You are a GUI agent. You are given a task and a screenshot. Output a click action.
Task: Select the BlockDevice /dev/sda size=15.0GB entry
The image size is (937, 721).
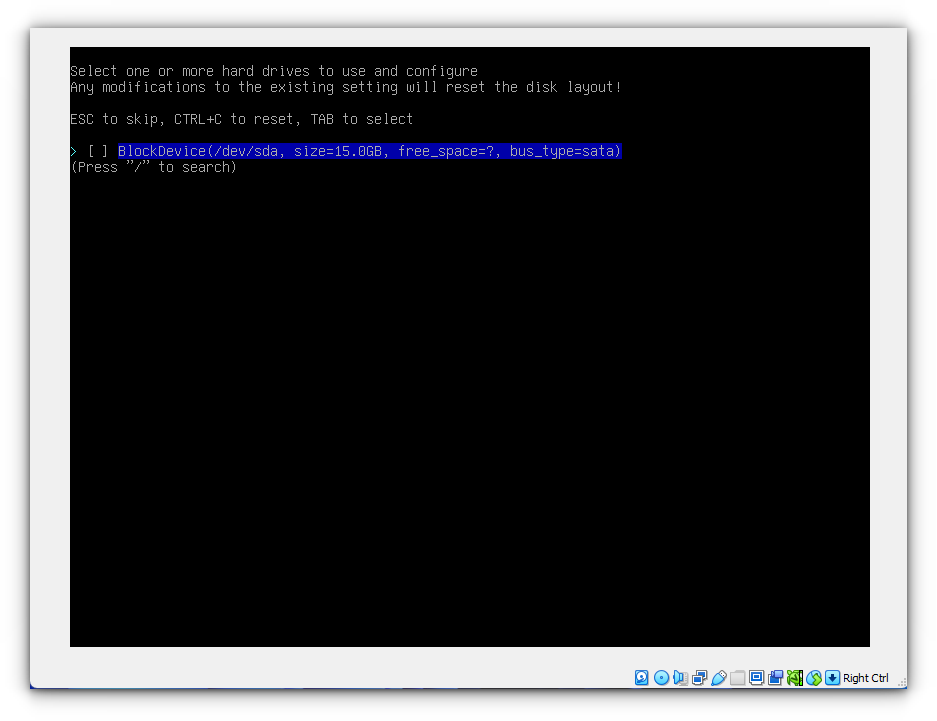(x=369, y=151)
